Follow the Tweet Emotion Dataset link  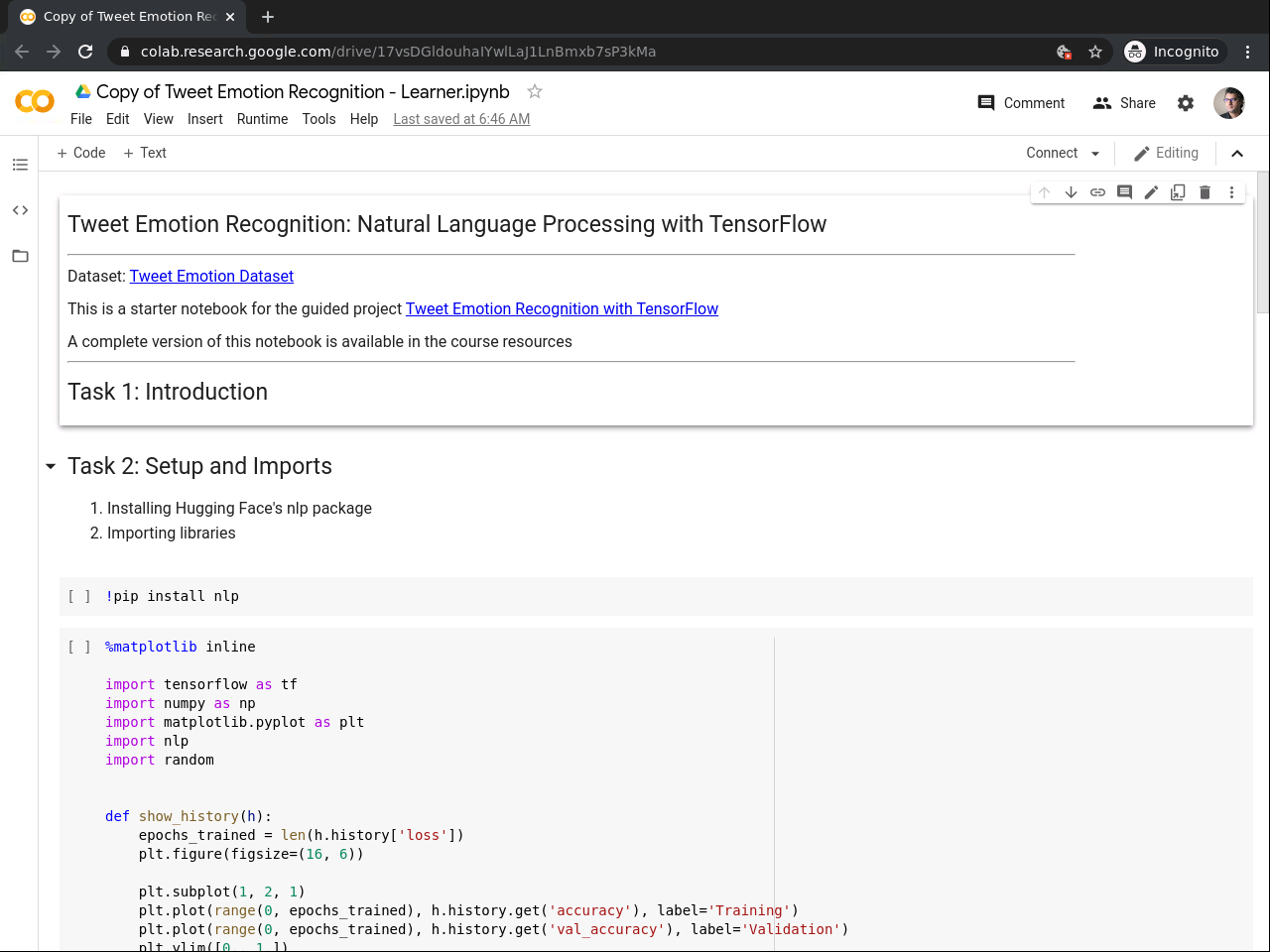[x=211, y=276]
